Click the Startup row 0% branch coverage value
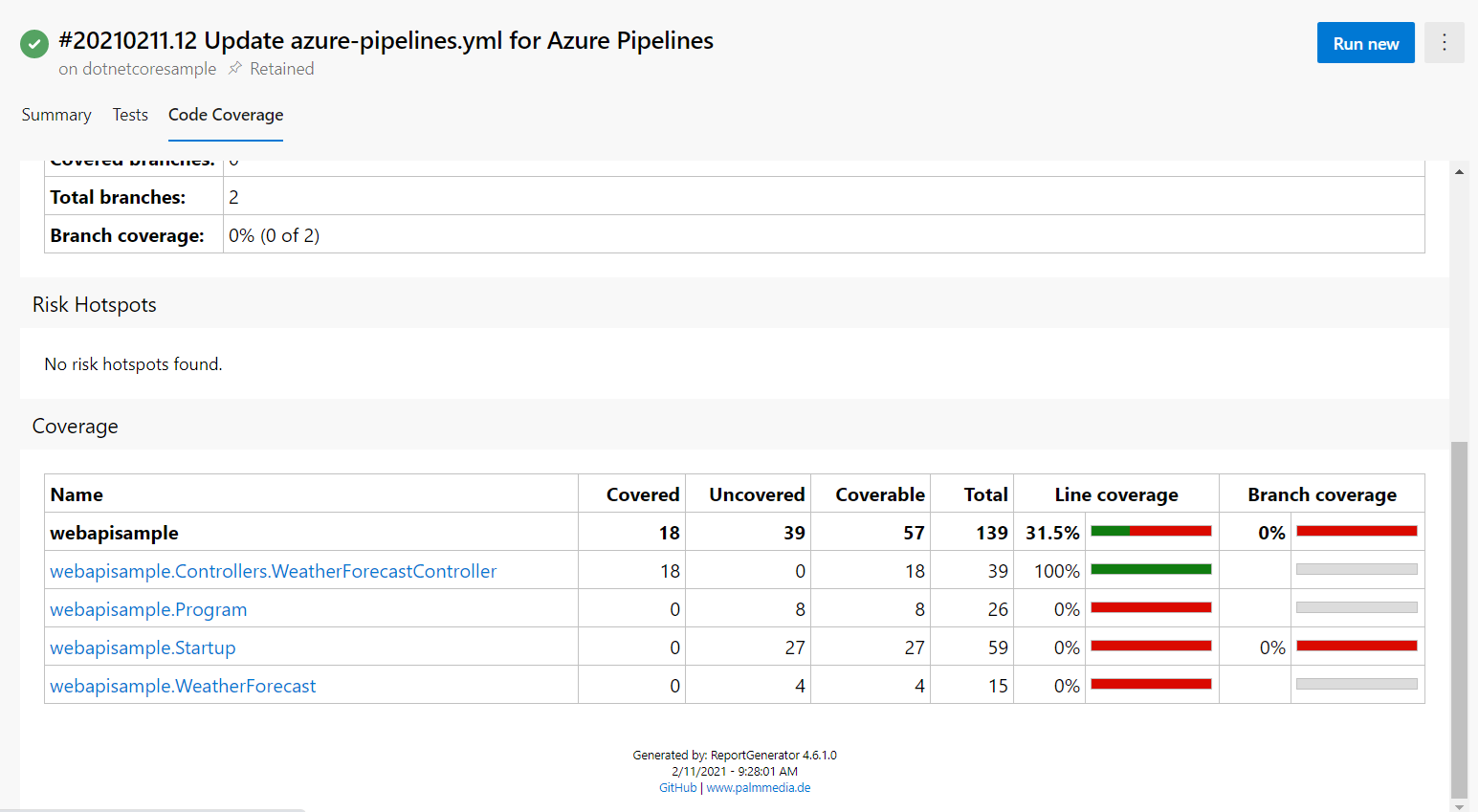1478x812 pixels. (1272, 647)
